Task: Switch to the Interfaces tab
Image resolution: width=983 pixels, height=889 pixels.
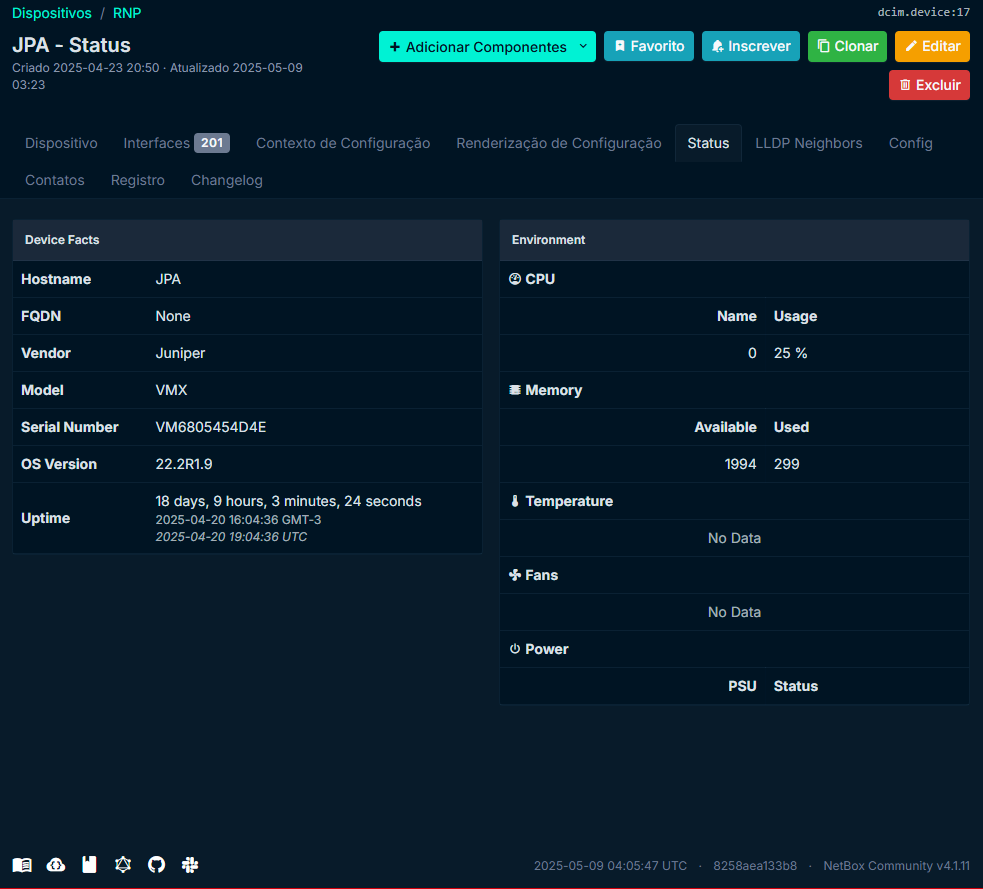Action: point(176,143)
